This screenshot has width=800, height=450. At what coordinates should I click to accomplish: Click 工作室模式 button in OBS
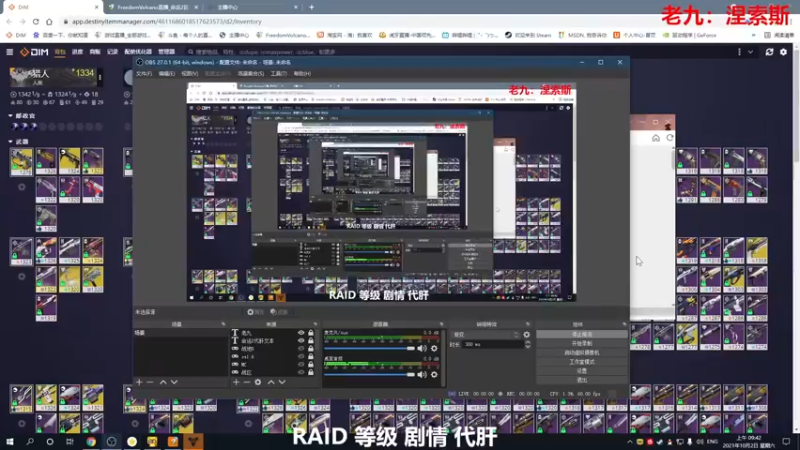[x=582, y=362]
